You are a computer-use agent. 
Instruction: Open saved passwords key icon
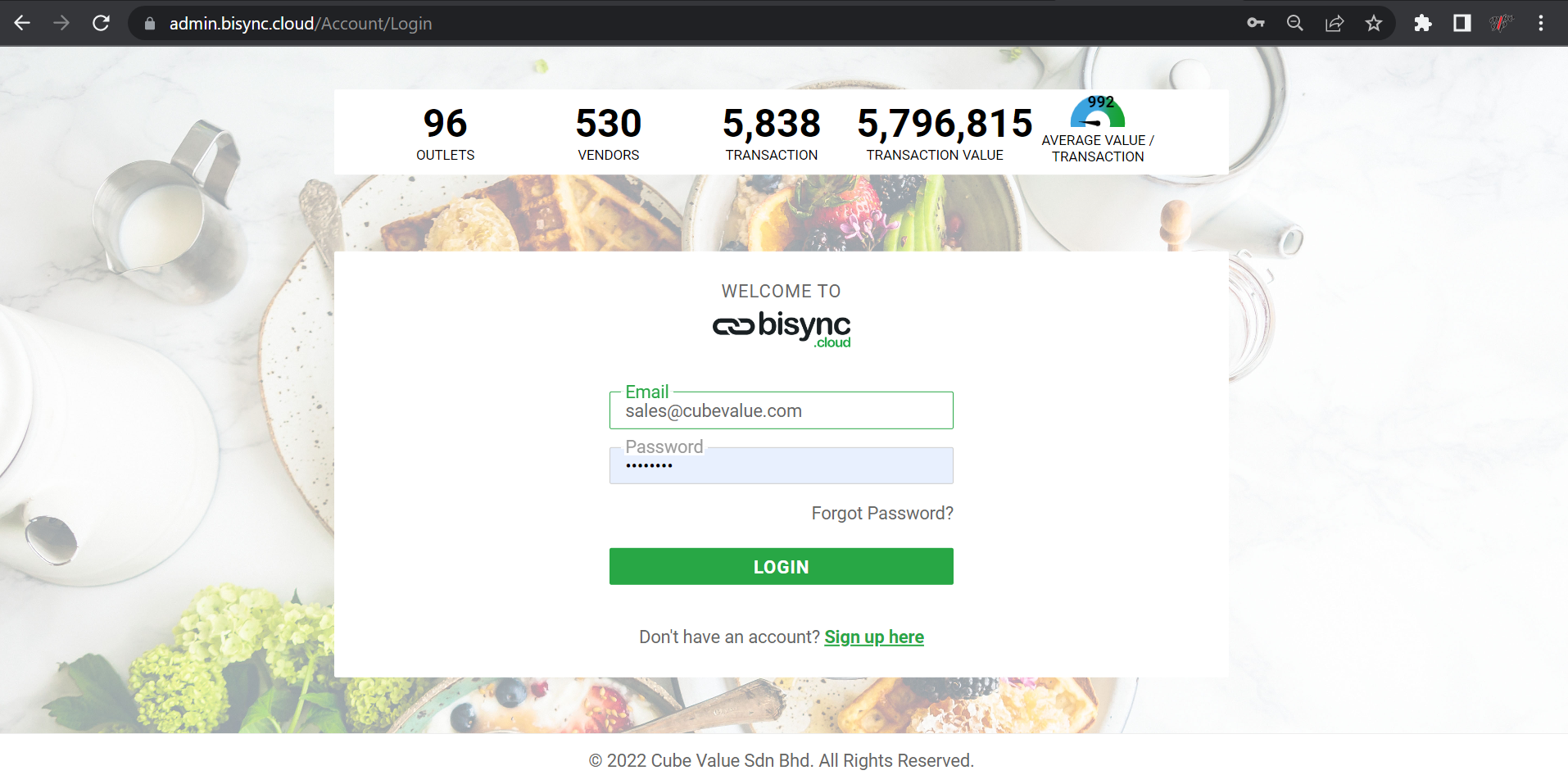point(1255,23)
